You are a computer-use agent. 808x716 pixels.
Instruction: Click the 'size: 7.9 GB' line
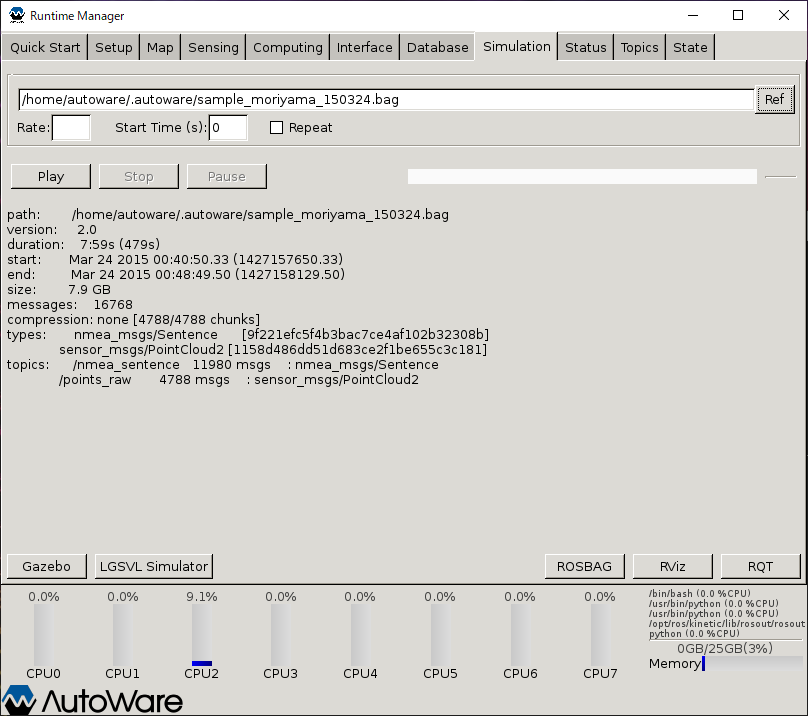click(x=59, y=290)
